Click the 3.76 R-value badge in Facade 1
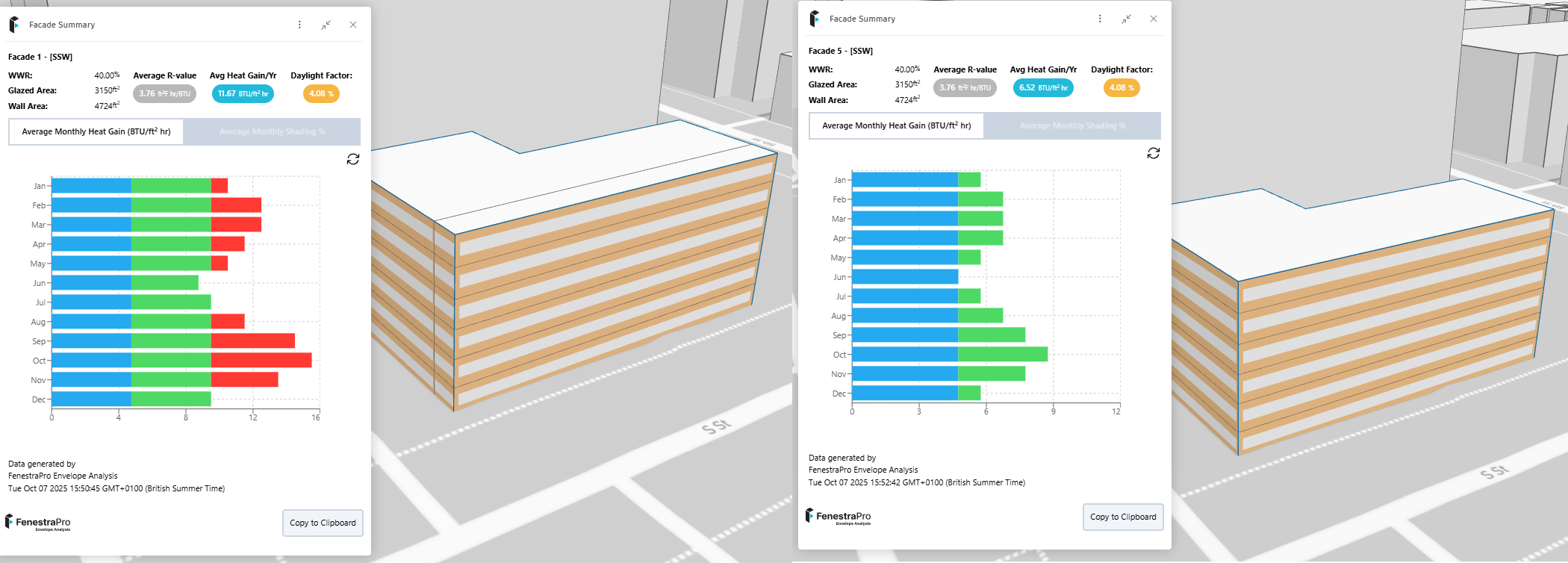Image resolution: width=1568 pixels, height=563 pixels. [164, 93]
